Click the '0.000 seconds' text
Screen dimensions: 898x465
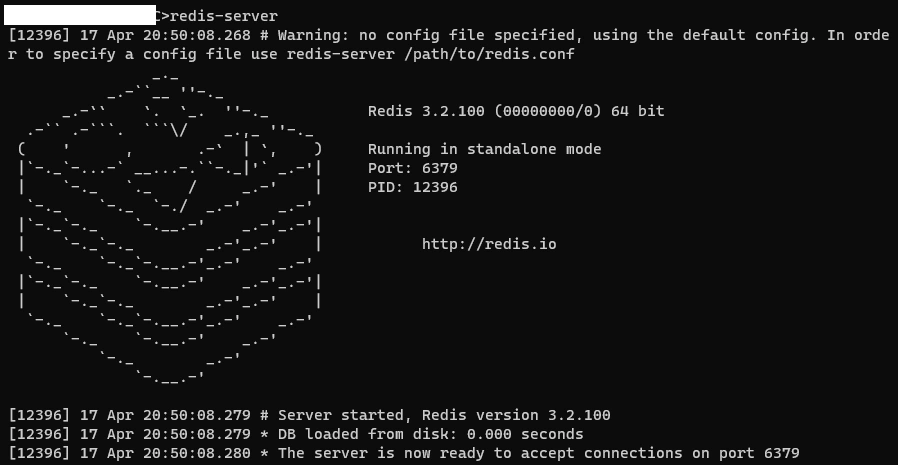coord(525,434)
